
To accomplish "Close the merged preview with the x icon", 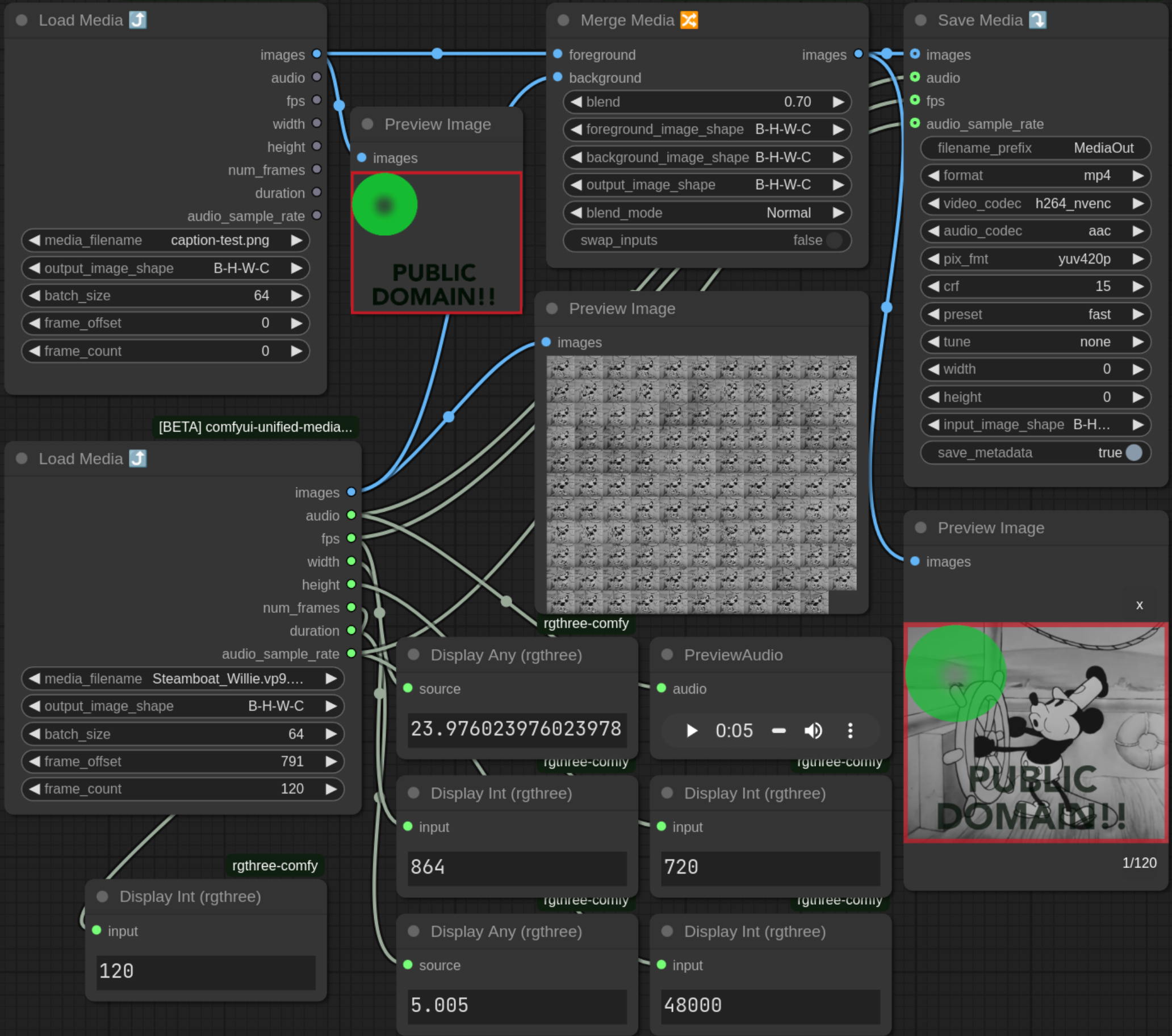I will pos(1139,605).
